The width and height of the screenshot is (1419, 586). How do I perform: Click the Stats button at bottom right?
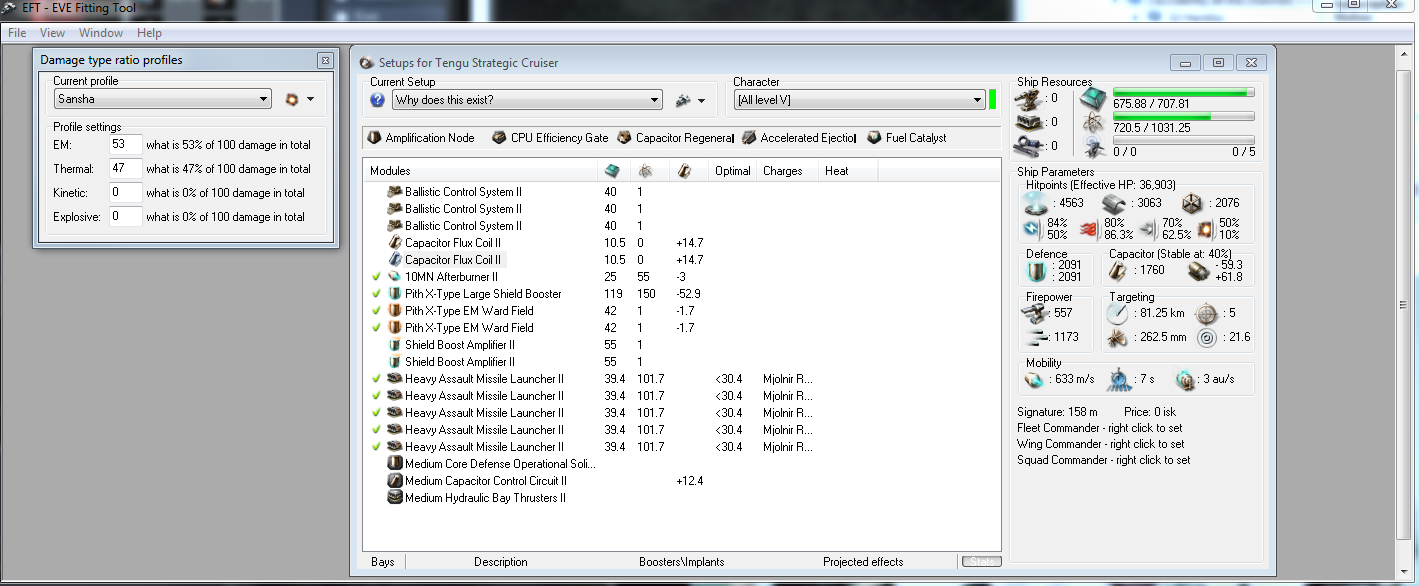tap(982, 562)
